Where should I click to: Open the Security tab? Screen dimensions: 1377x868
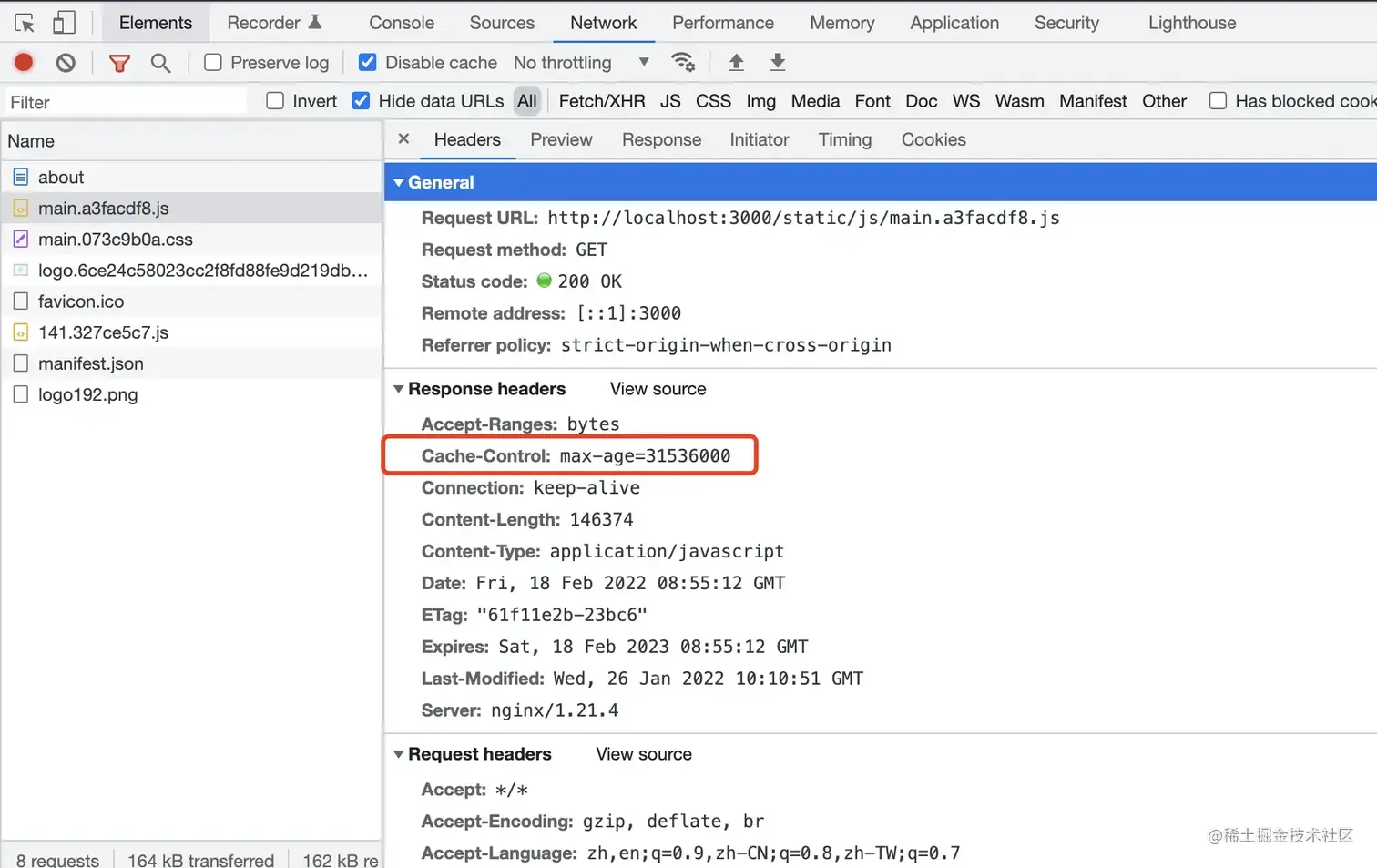(1066, 23)
